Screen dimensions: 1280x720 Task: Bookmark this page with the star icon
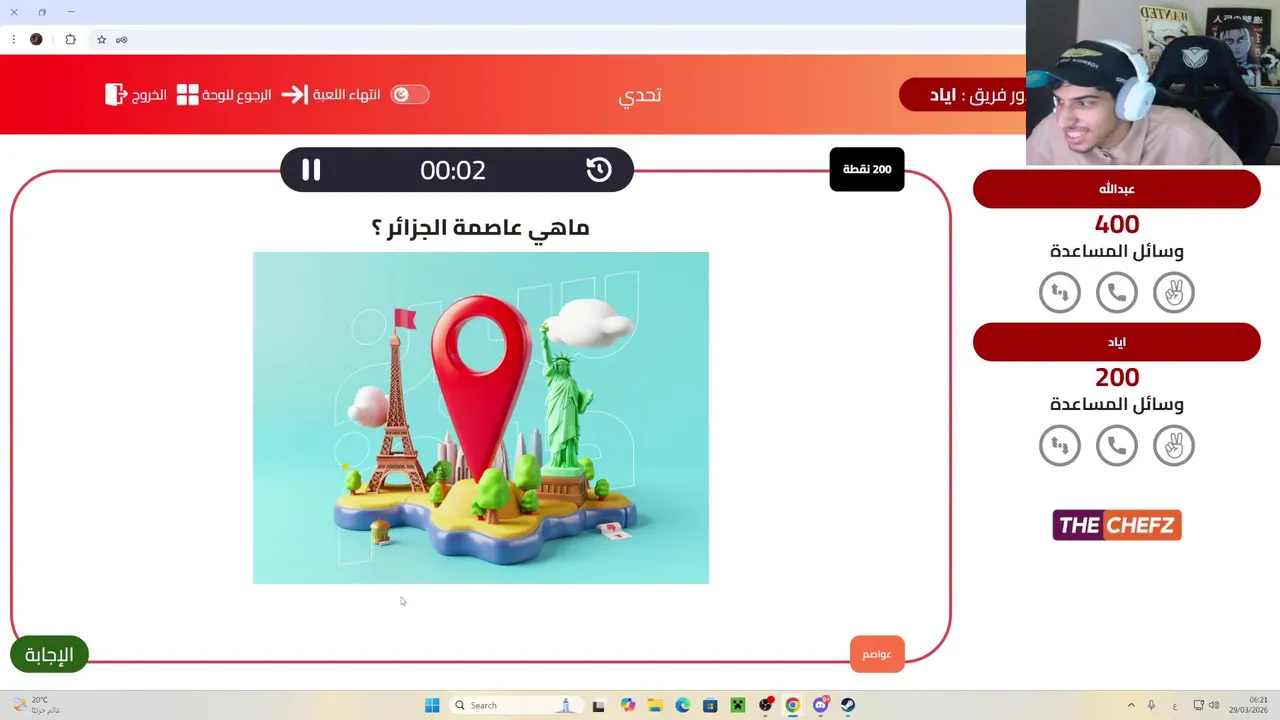[101, 40]
